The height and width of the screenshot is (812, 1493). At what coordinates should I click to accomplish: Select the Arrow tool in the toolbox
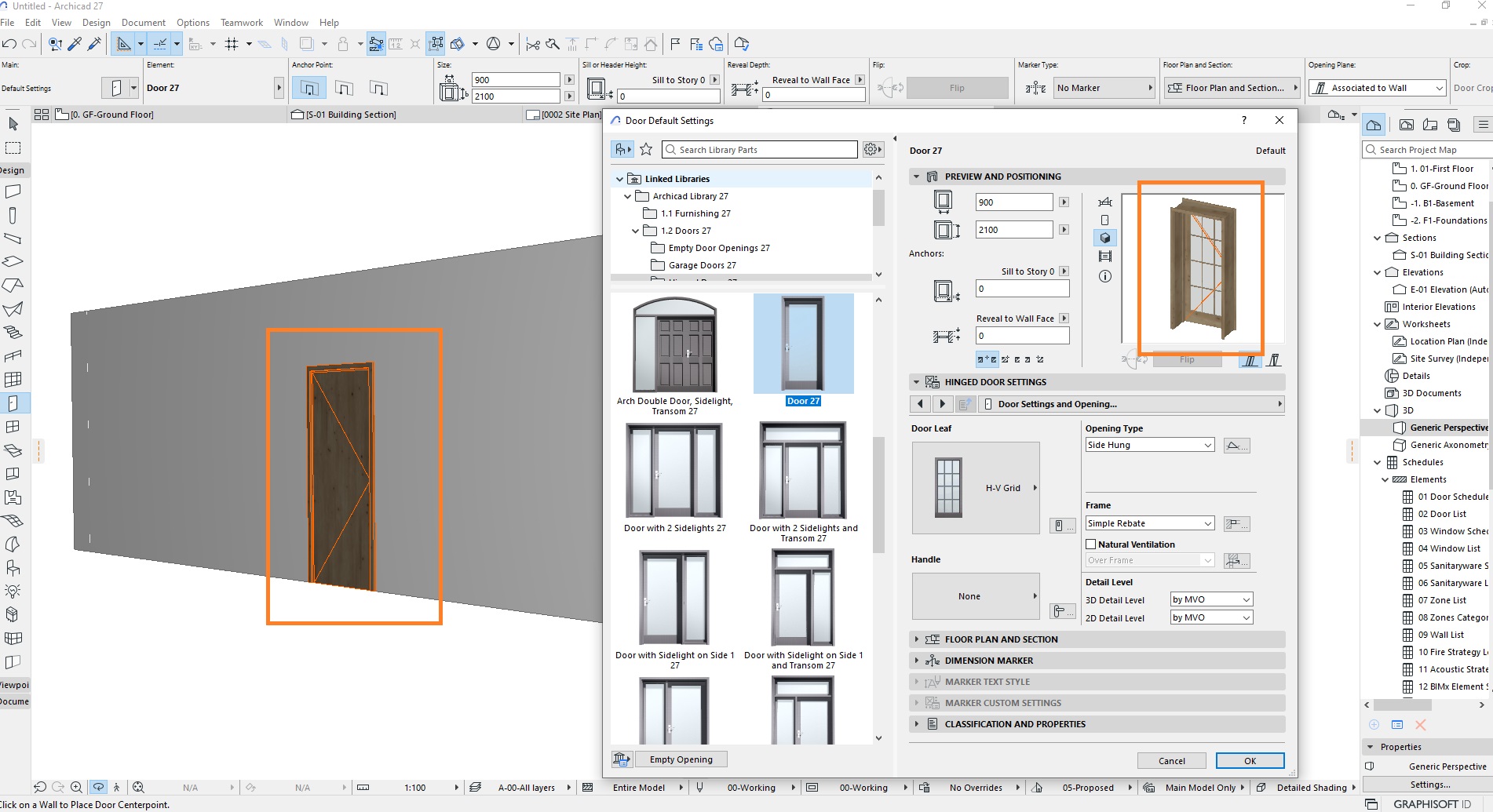point(13,124)
